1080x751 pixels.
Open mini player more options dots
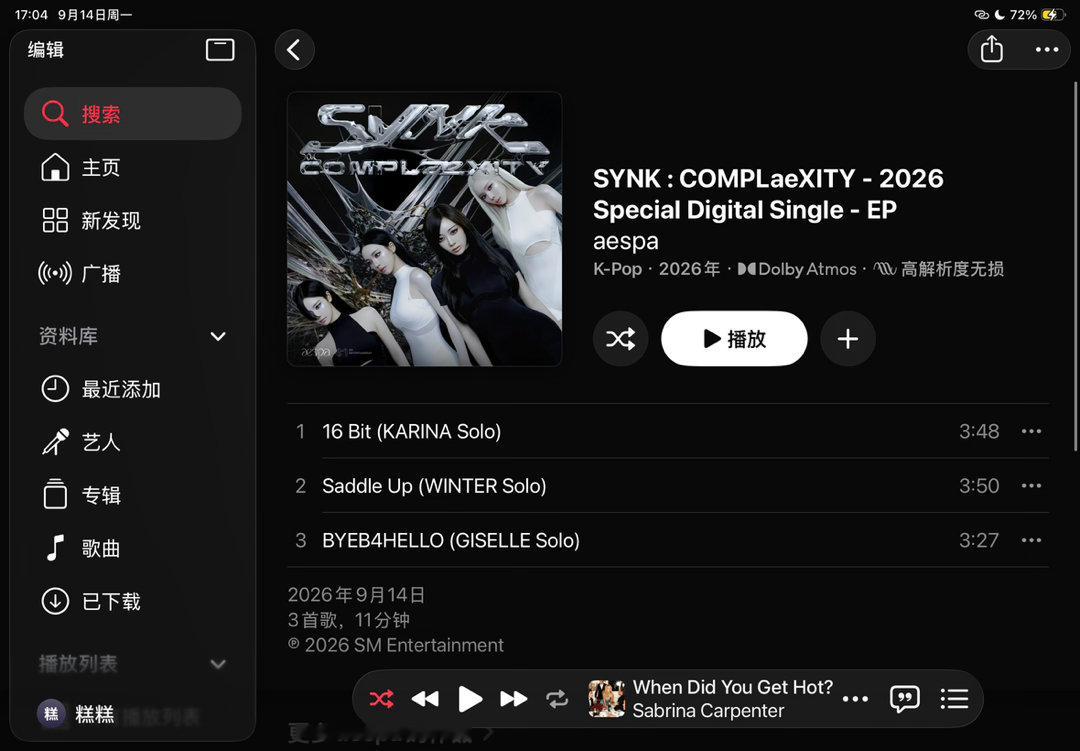point(855,699)
